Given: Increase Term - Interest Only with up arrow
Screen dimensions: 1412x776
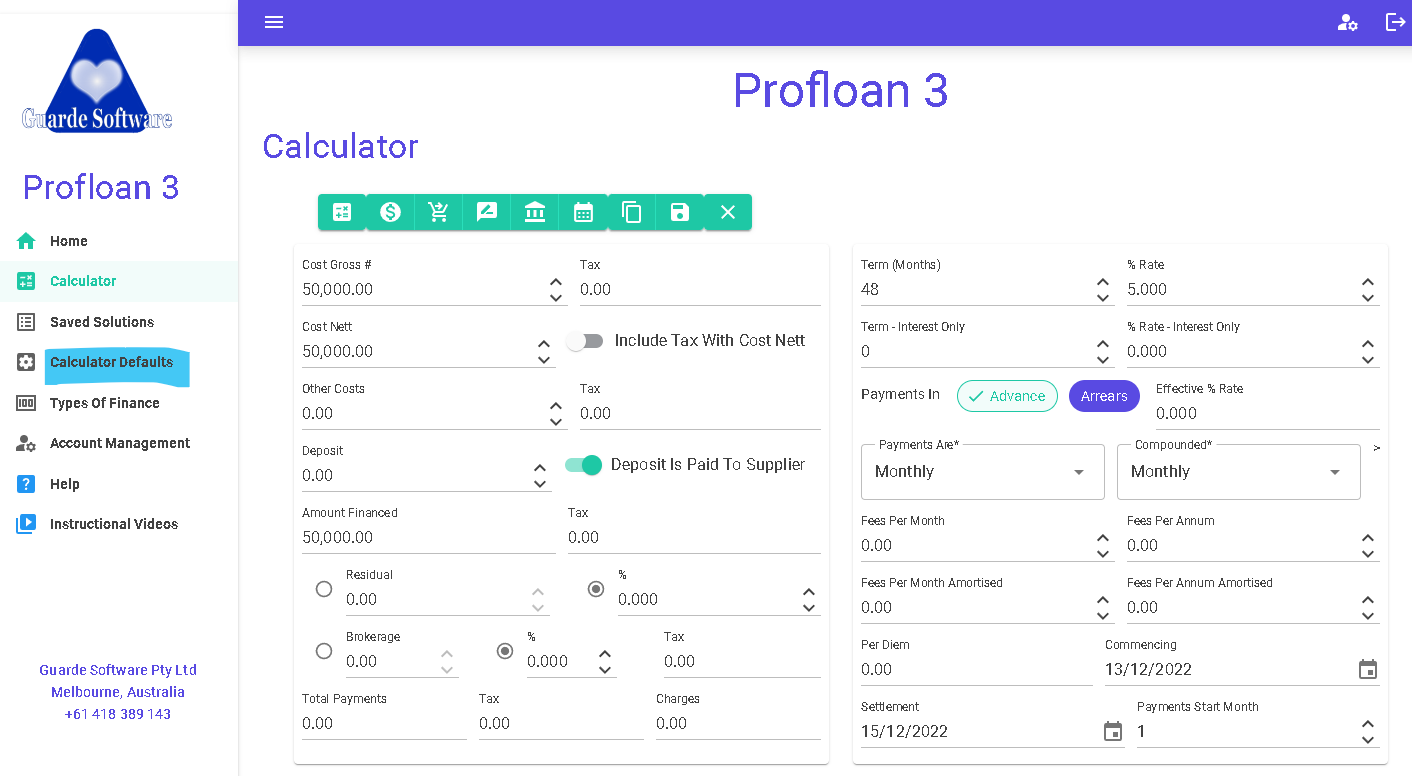Looking at the screenshot, I should [1103, 345].
